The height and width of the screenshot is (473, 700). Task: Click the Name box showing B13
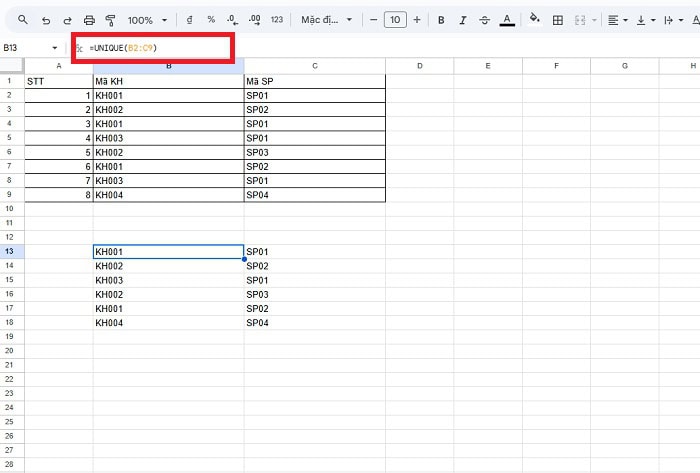coord(25,48)
